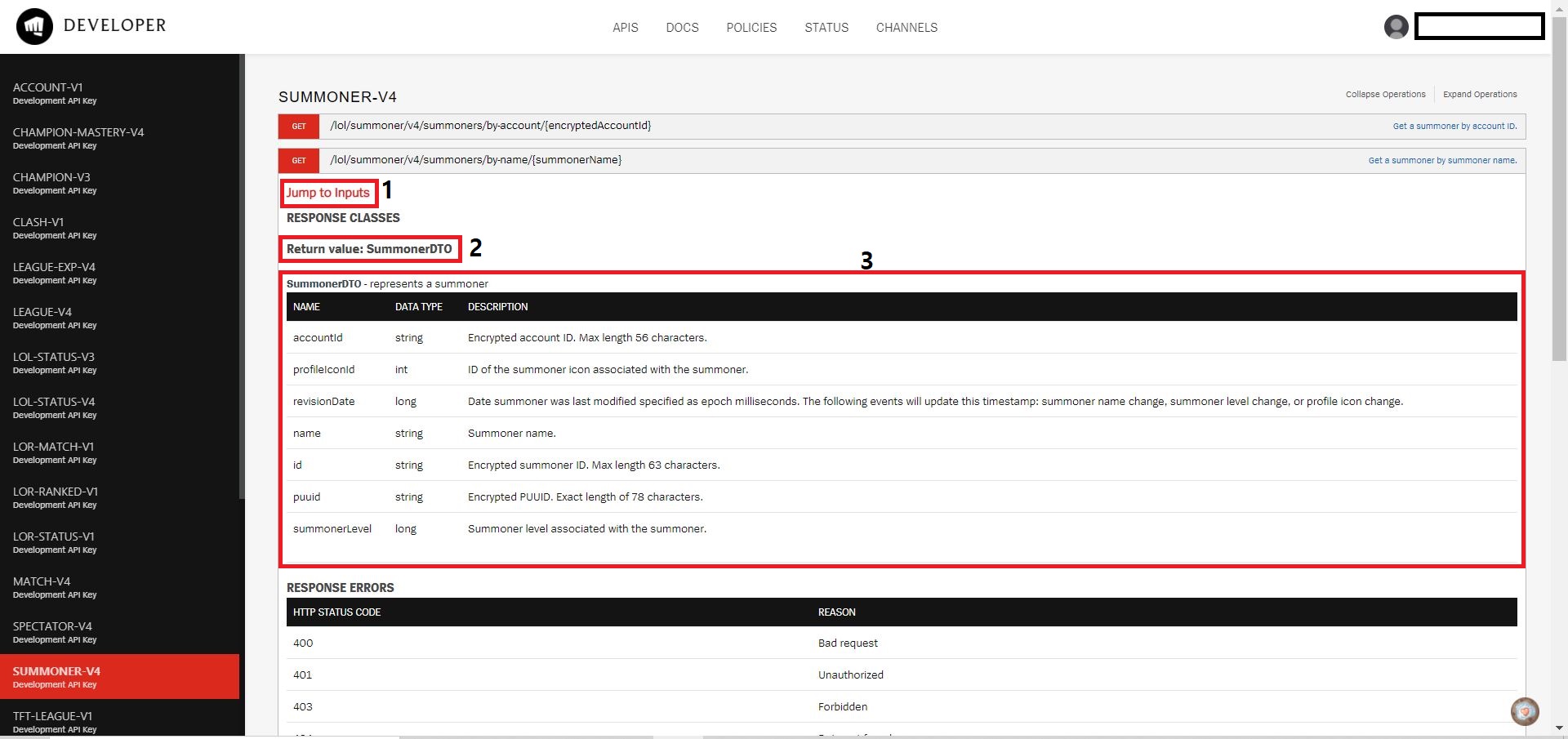Viewport: 1568px width, 739px height.
Task: Select LEAGUE-EXP-V4 in the sidebar
Action: pos(119,273)
